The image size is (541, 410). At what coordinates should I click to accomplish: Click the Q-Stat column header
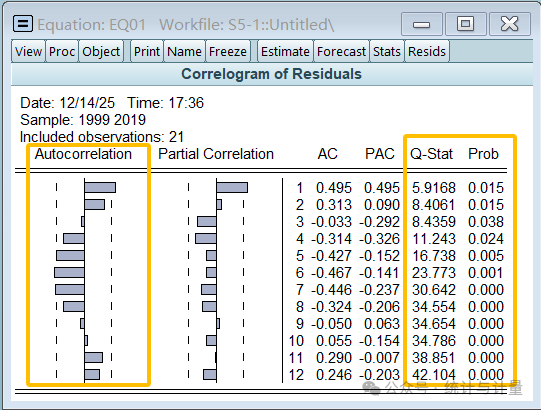431,154
